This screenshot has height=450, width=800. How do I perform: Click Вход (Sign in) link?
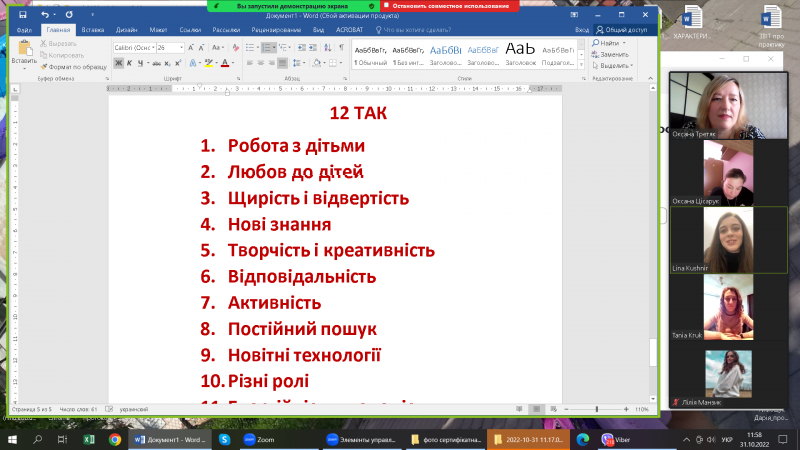(x=582, y=30)
